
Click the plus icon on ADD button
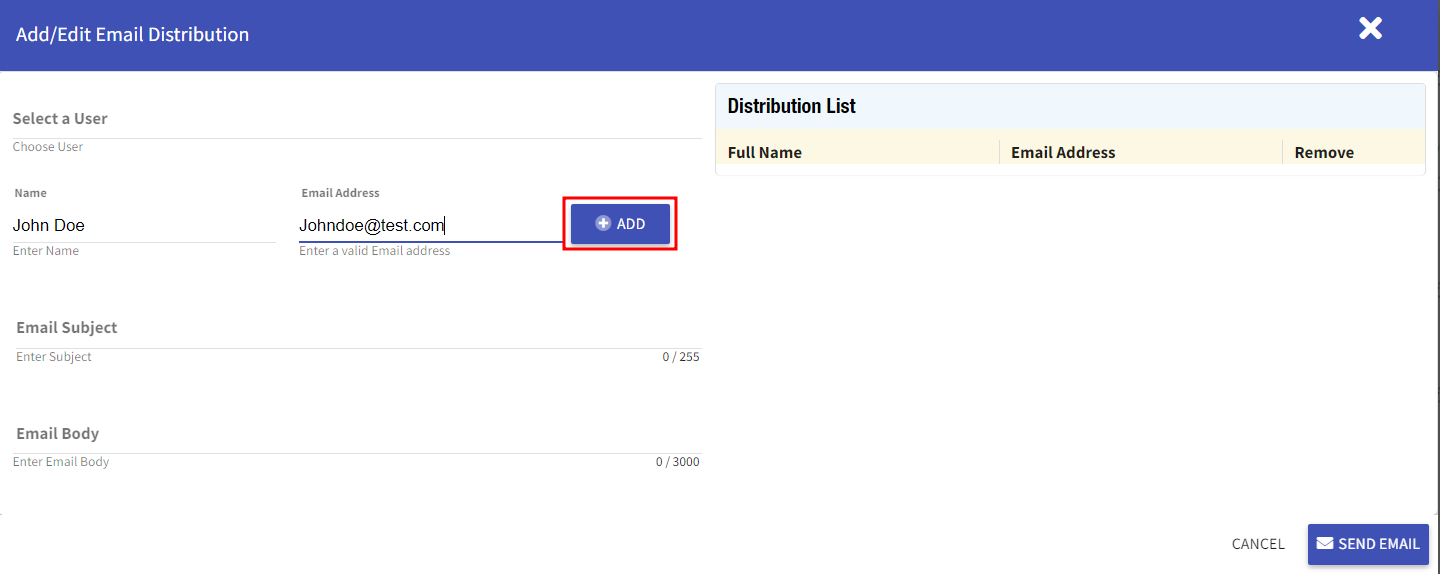pyautogui.click(x=603, y=224)
